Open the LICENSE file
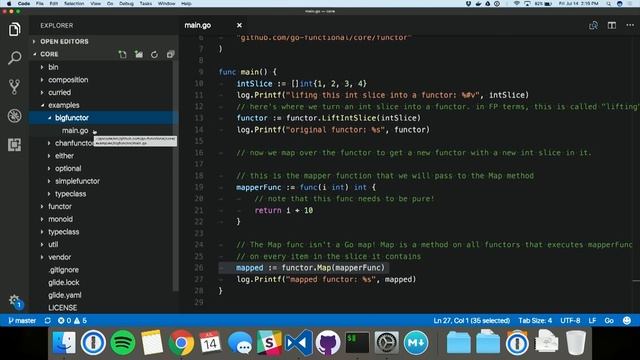The image size is (640, 360). click(x=62, y=307)
